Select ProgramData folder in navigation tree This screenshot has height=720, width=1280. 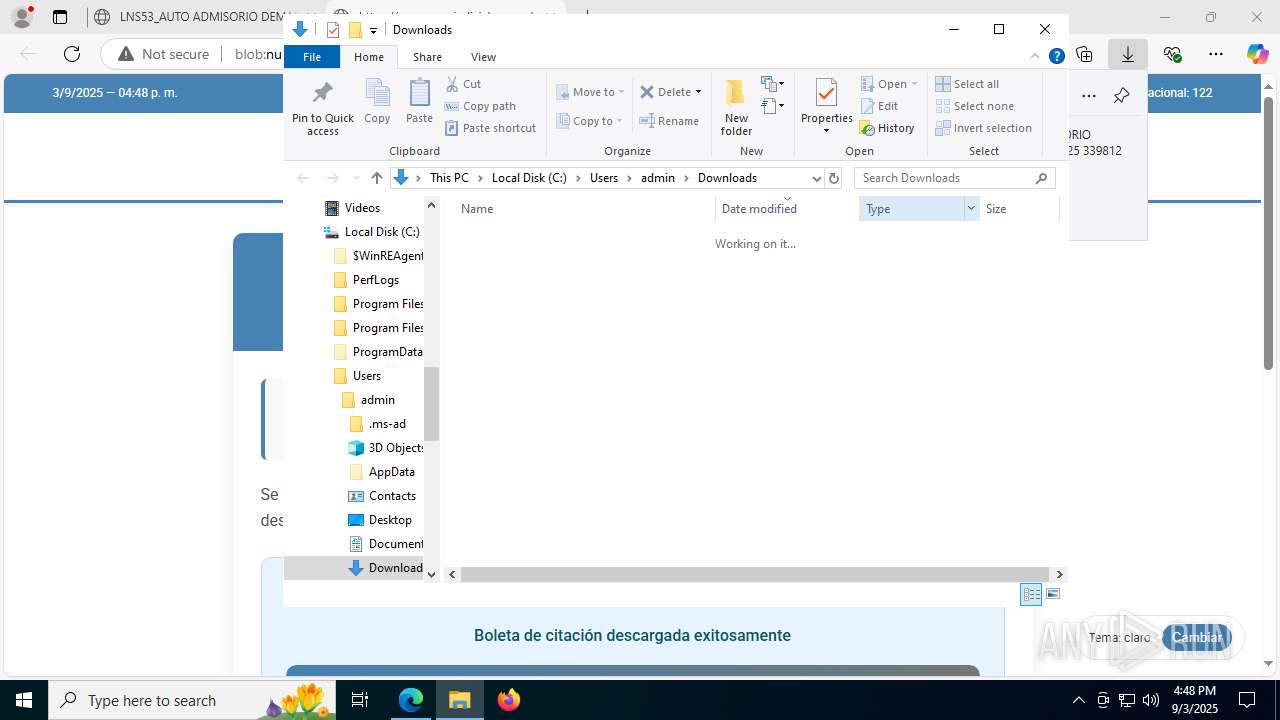[378, 352]
